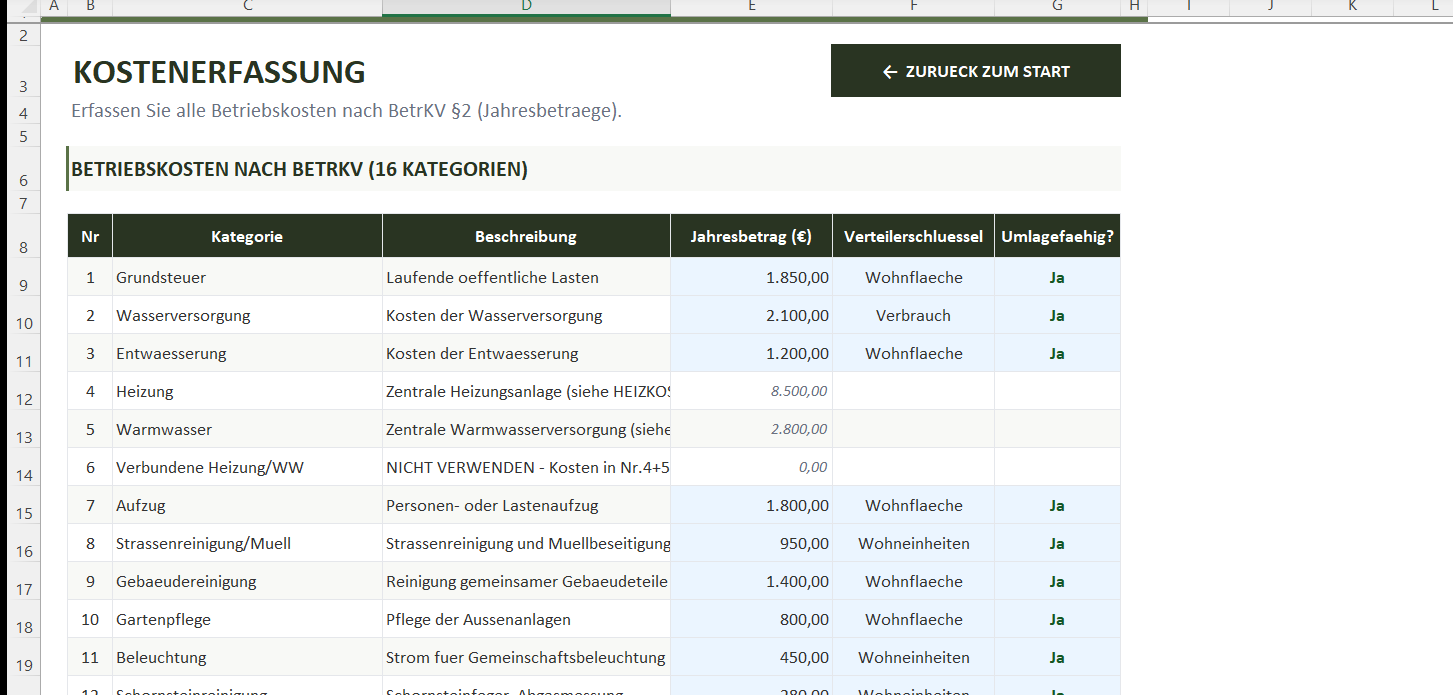Open Aufzug Umlagefaehig Ja cell

tap(1057, 505)
